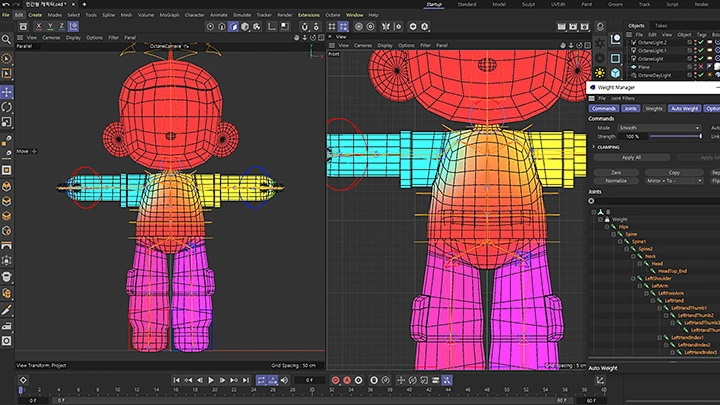Toggle loop playback mode icon
The height and width of the screenshot is (405, 720).
pos(261,380)
